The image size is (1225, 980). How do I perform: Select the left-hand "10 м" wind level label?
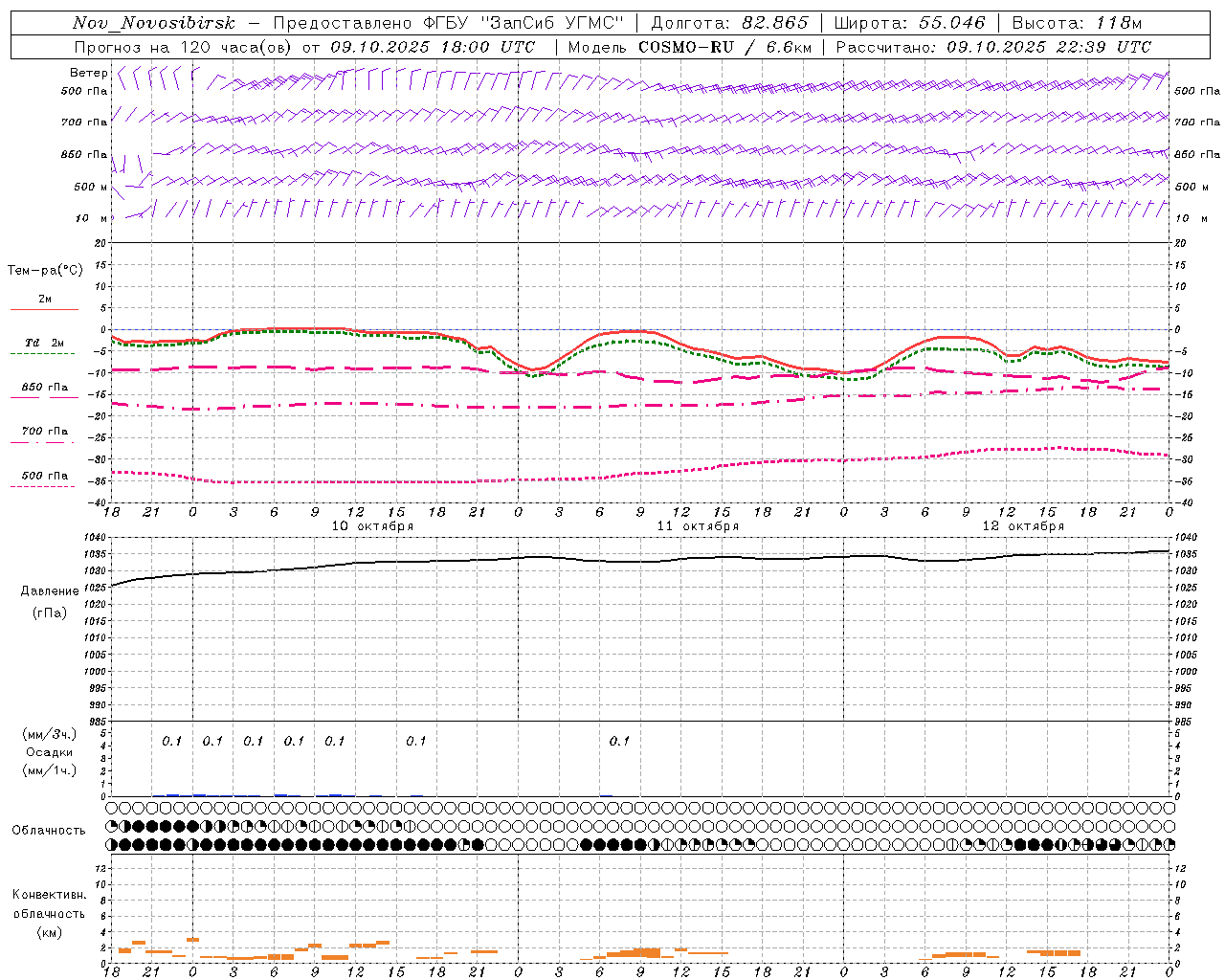[91, 218]
